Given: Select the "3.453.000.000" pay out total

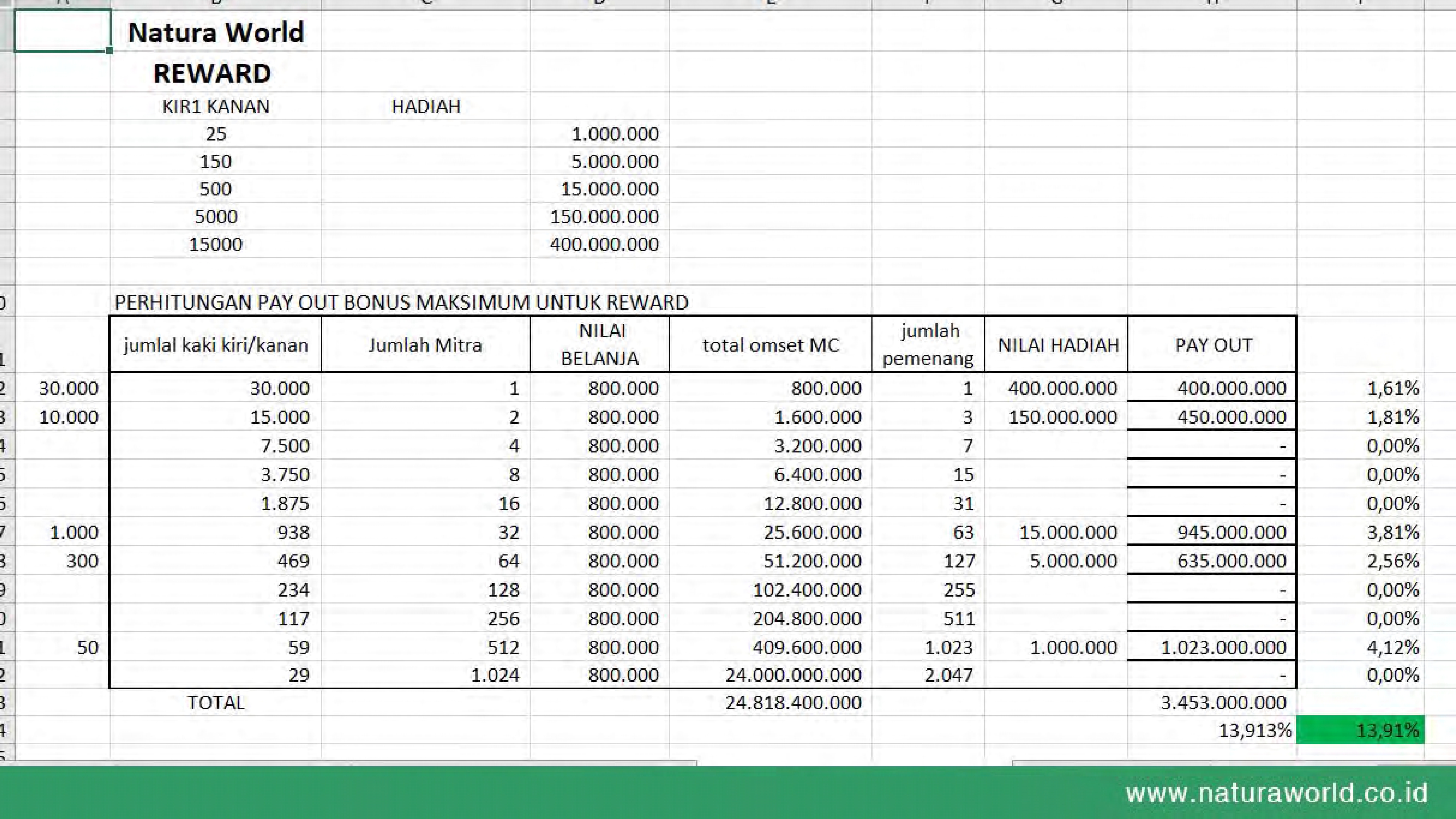Looking at the screenshot, I should pyautogui.click(x=1212, y=703).
